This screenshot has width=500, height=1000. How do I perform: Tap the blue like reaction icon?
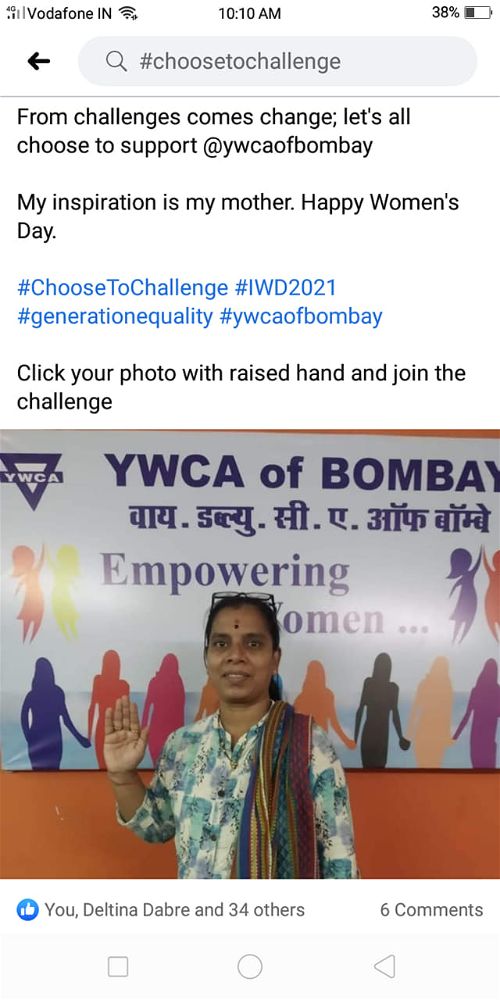coord(27,909)
